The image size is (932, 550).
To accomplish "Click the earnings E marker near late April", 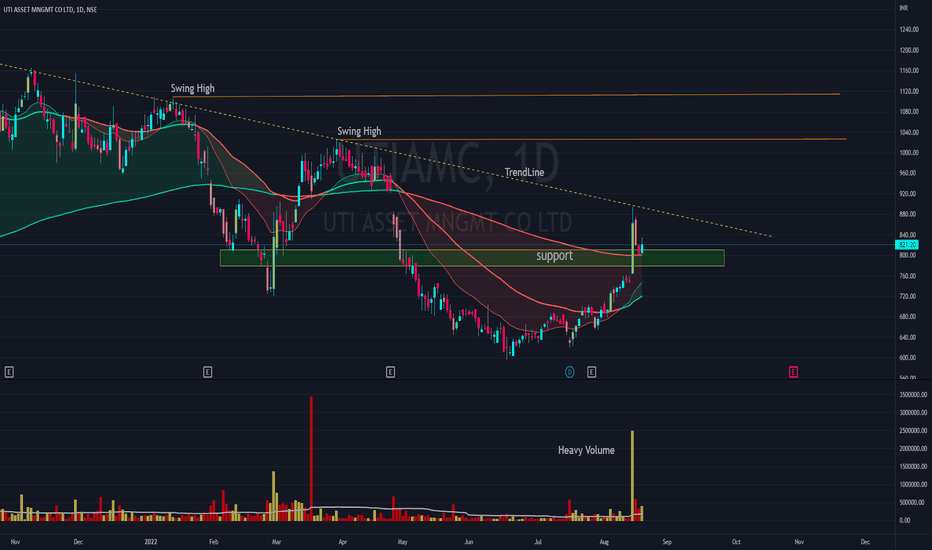I will click(391, 372).
